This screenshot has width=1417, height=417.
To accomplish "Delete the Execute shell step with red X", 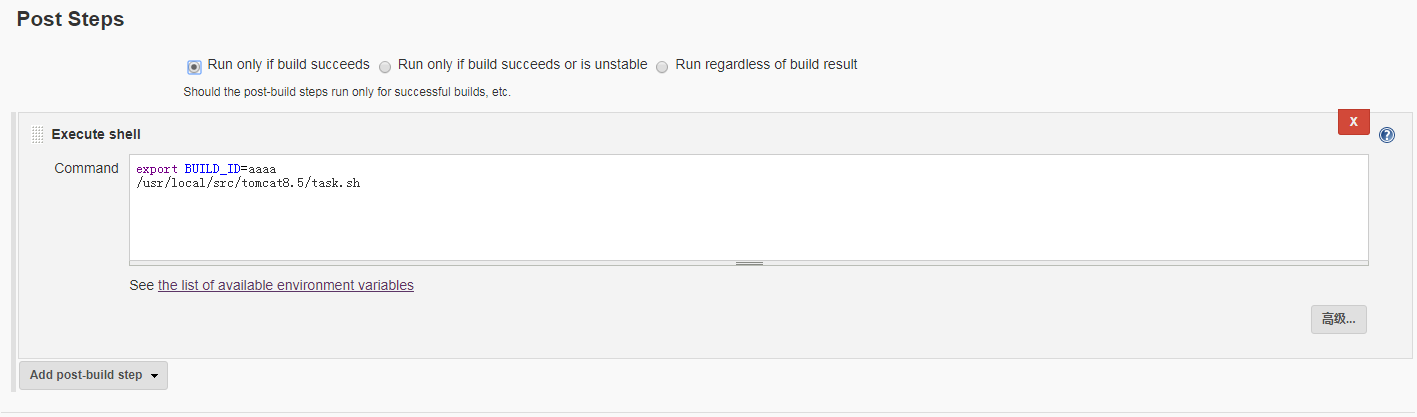I will click(1353, 121).
